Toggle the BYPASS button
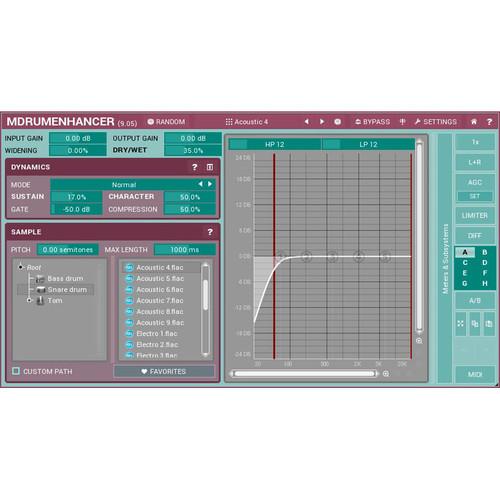 372,122
